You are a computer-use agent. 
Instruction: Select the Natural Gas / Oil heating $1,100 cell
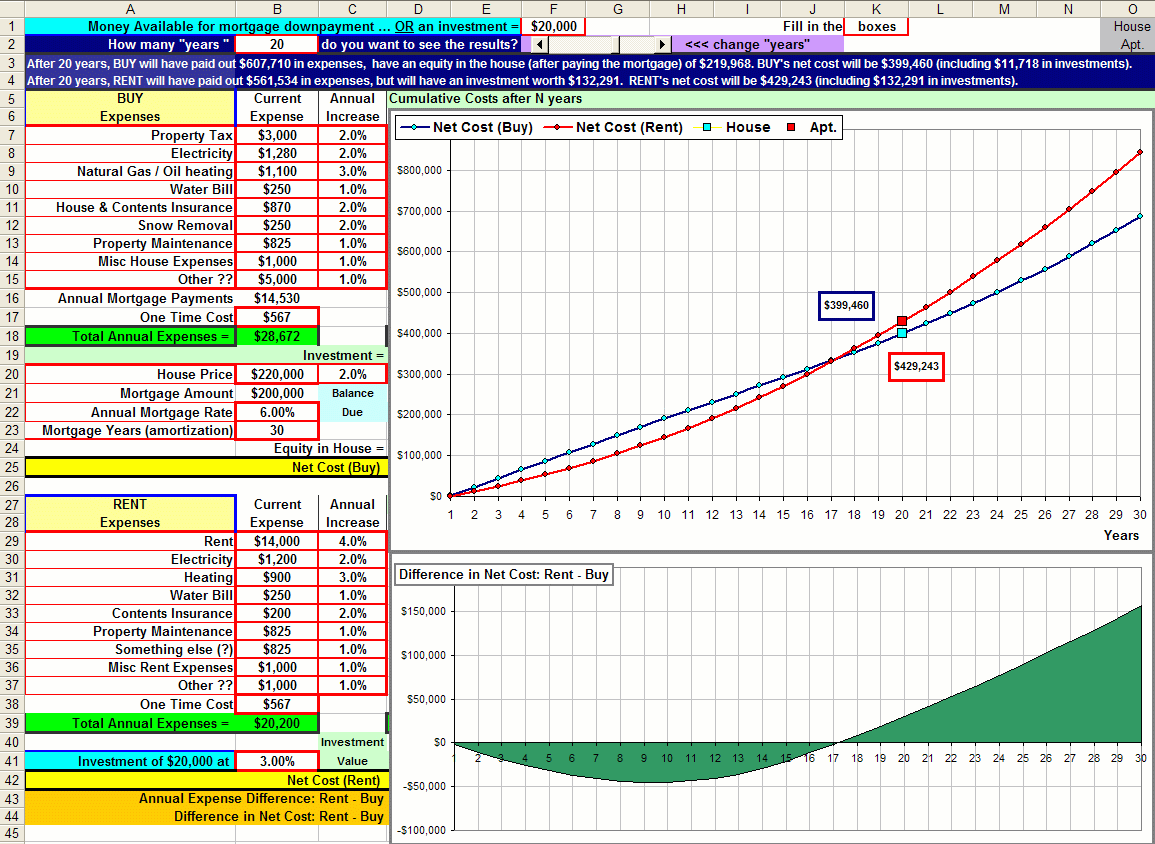(x=277, y=172)
